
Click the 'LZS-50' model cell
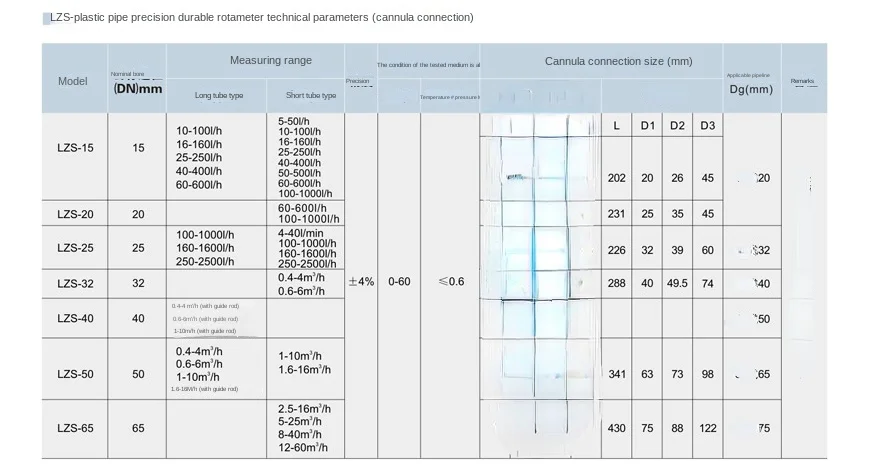click(x=75, y=374)
